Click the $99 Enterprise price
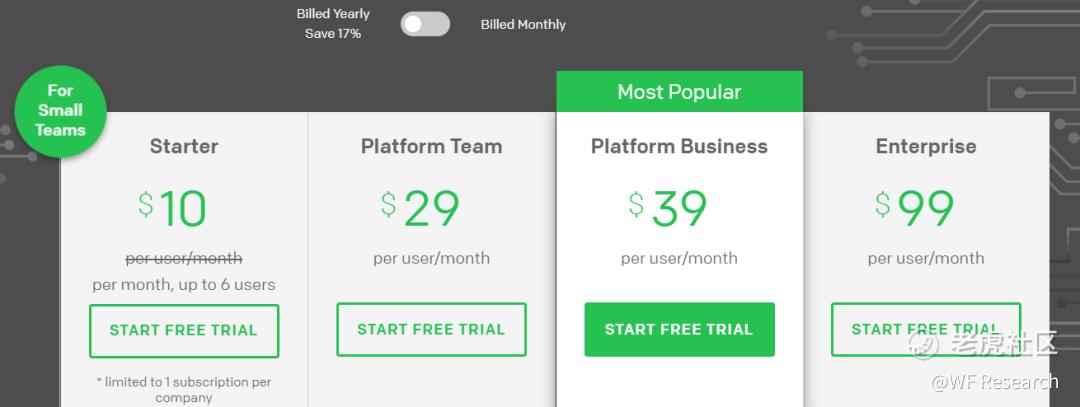The width and height of the screenshot is (1080, 407). click(x=915, y=208)
